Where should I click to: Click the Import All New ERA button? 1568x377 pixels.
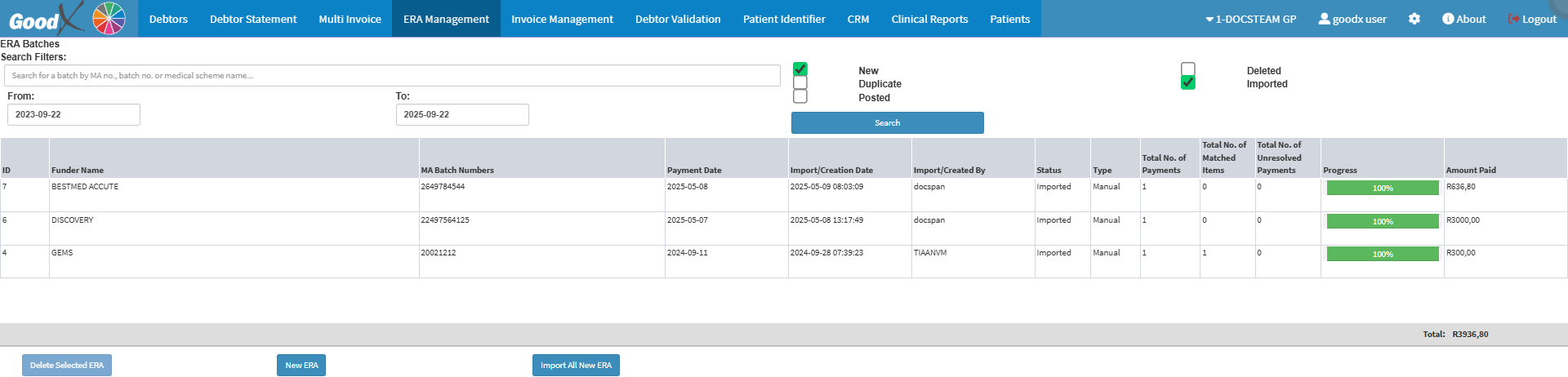(x=576, y=365)
